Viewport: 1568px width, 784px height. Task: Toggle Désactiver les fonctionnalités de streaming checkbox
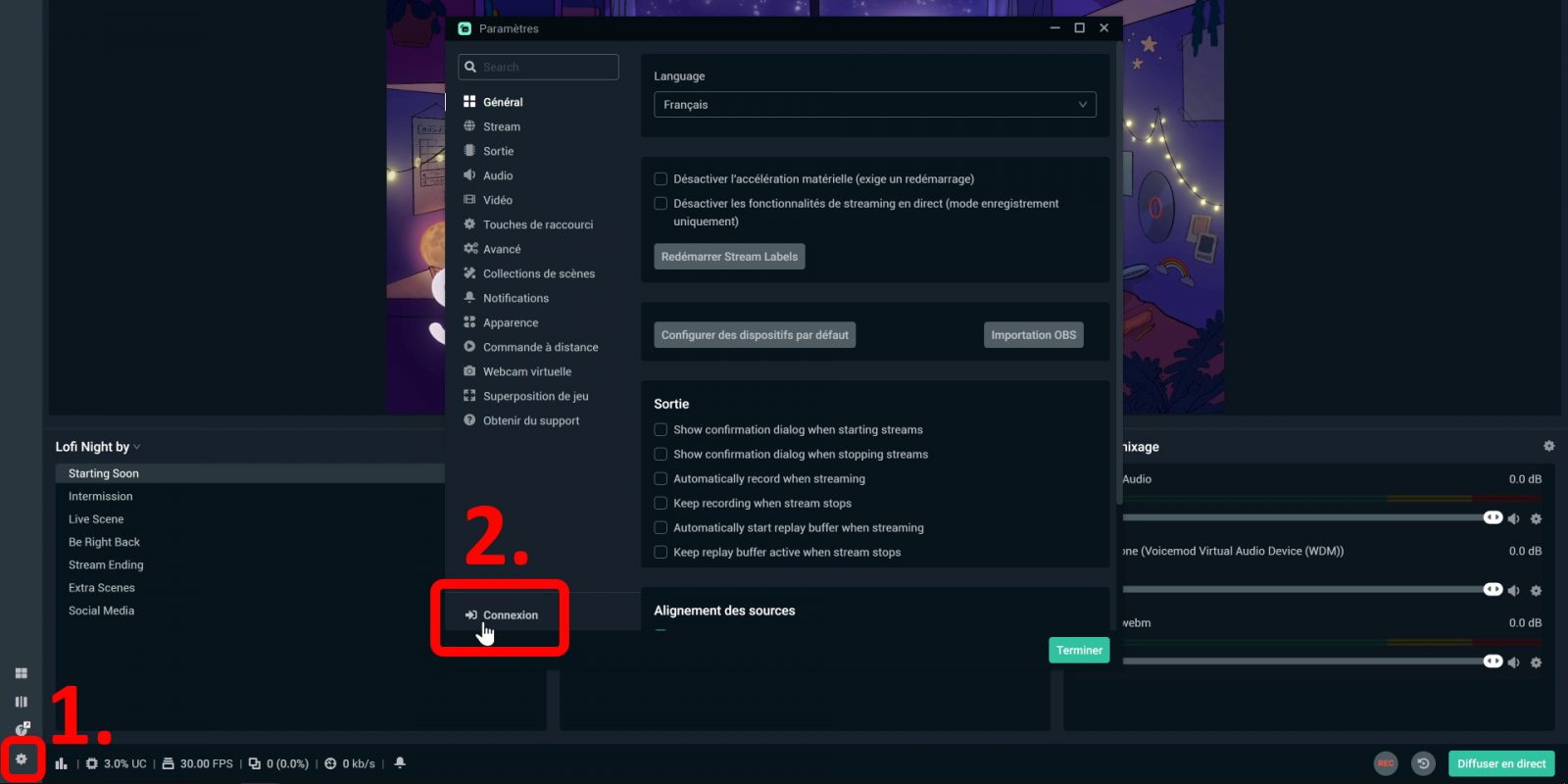[x=661, y=204]
